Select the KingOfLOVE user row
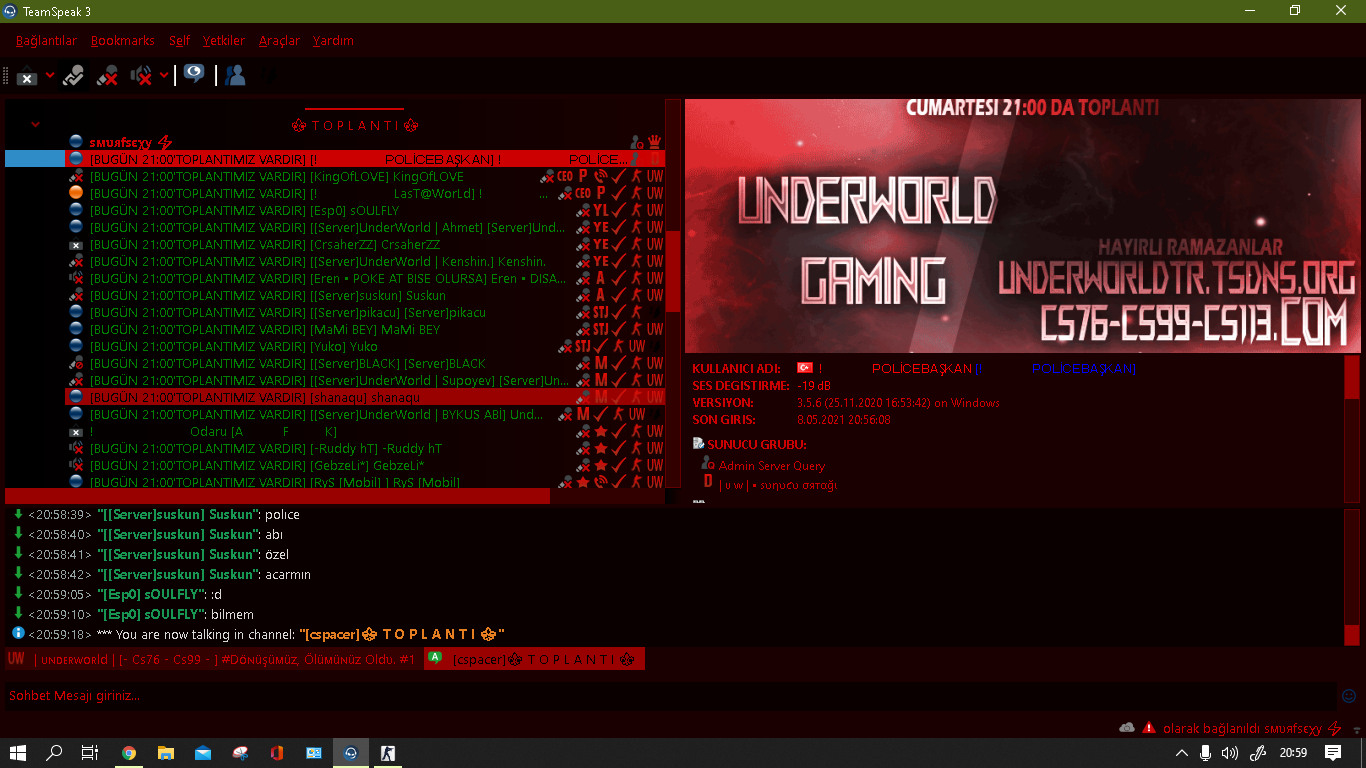Image resolution: width=1366 pixels, height=768 pixels. [365, 176]
